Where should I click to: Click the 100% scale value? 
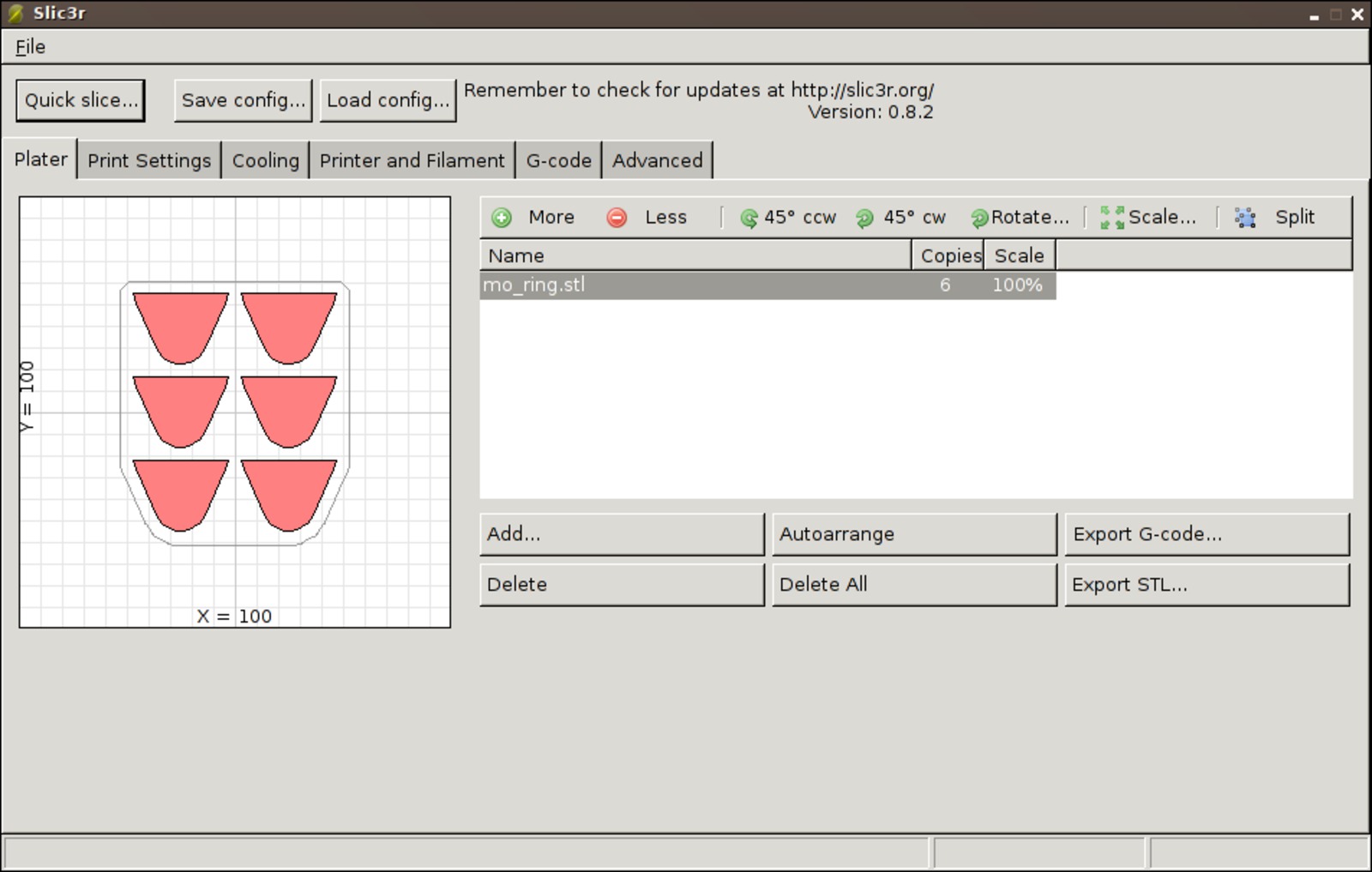click(1017, 286)
